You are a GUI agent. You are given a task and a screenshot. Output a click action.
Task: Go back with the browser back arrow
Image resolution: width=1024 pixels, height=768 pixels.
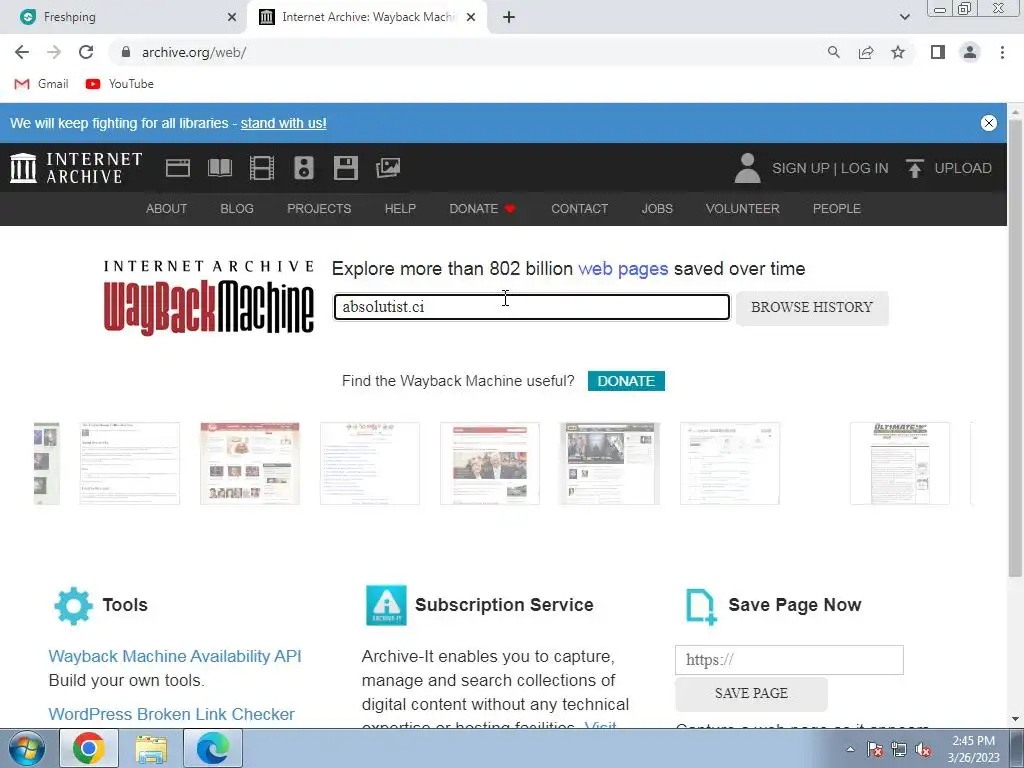(22, 52)
